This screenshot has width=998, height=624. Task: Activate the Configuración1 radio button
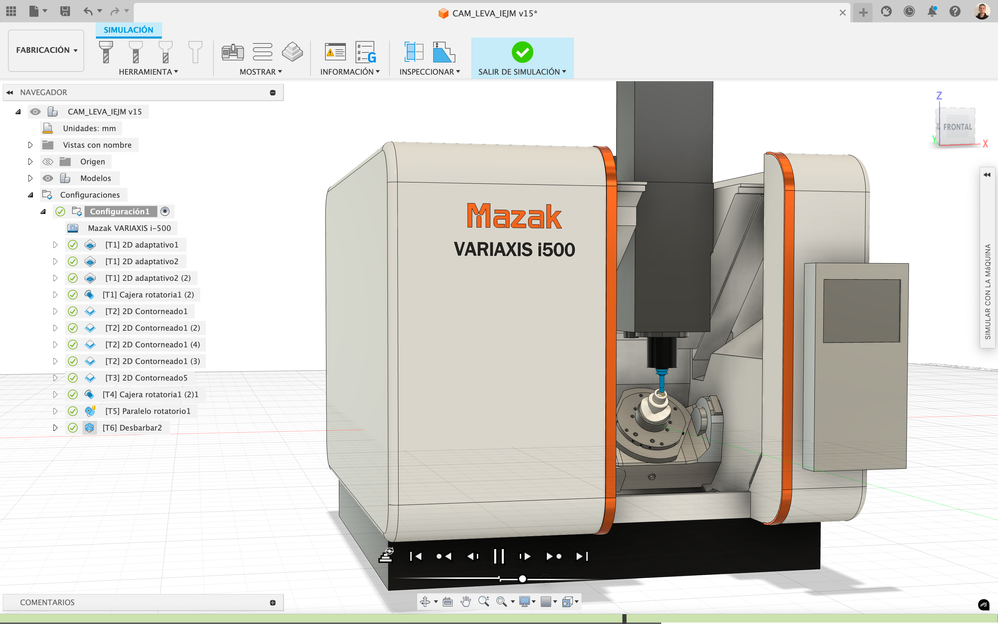pos(166,212)
